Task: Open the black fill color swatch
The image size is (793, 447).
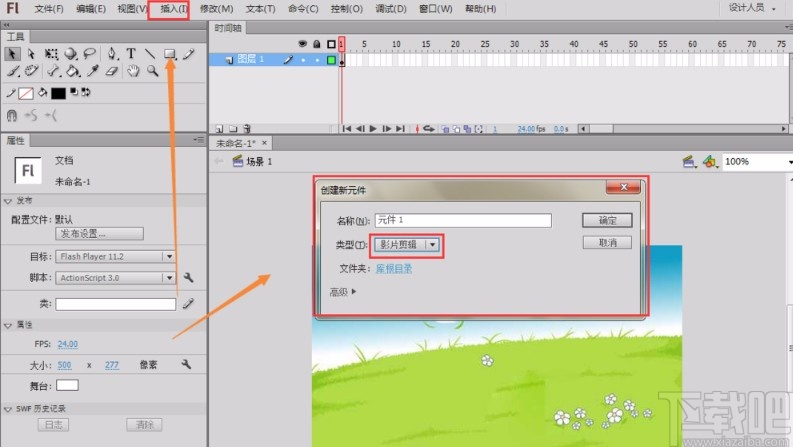Action: (x=58, y=94)
